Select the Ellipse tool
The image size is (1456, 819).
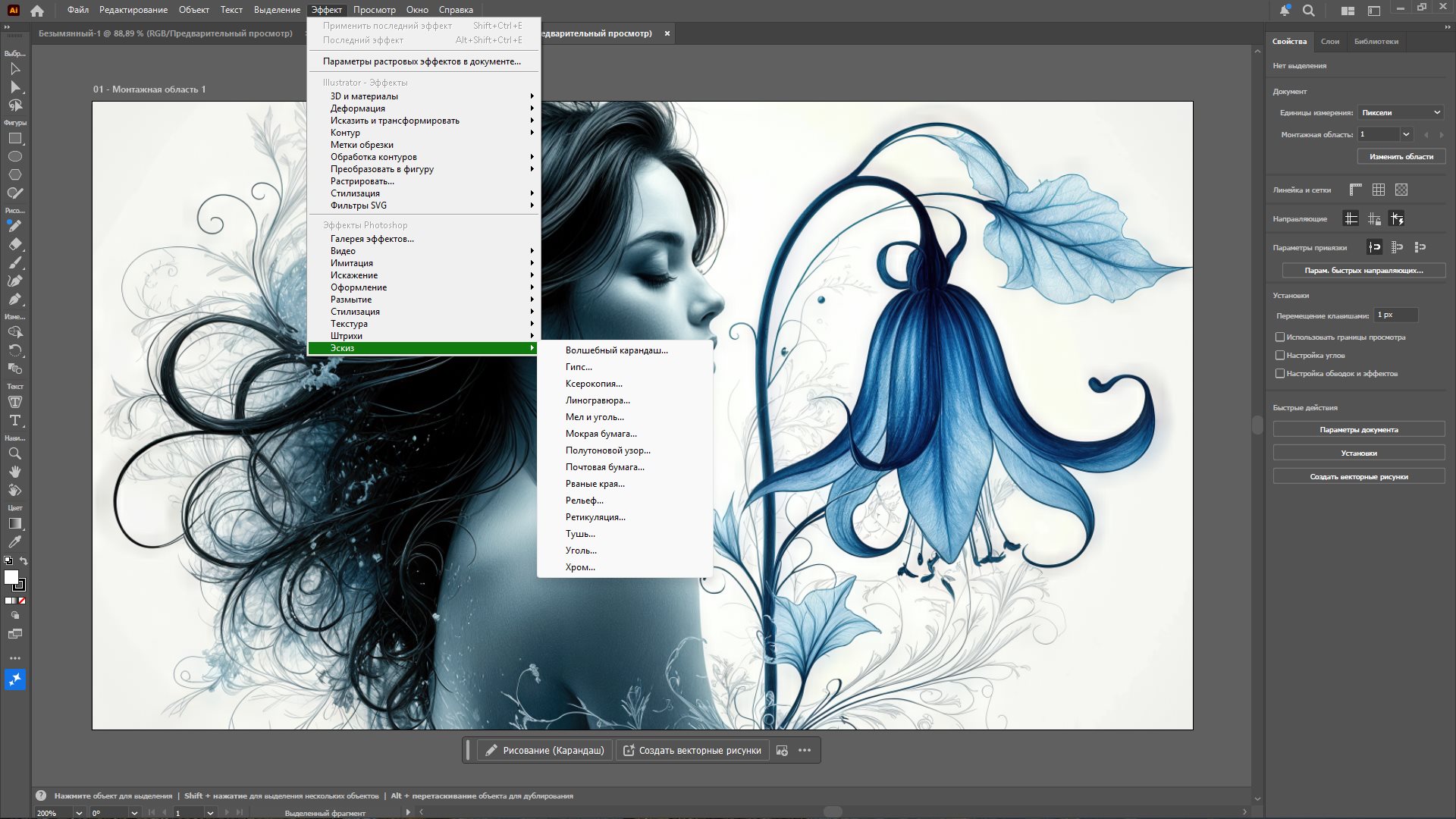pyautogui.click(x=15, y=156)
